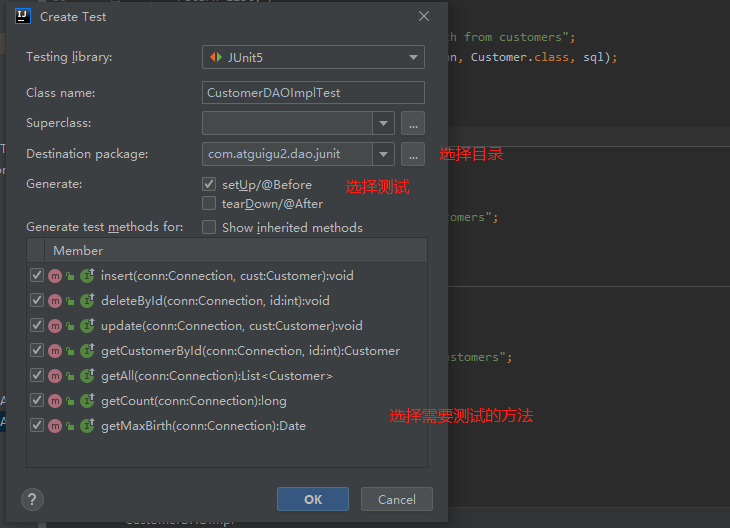Viewport: 730px width, 528px height.
Task: Browse for Destination package with ellipsis button
Action: [413, 154]
